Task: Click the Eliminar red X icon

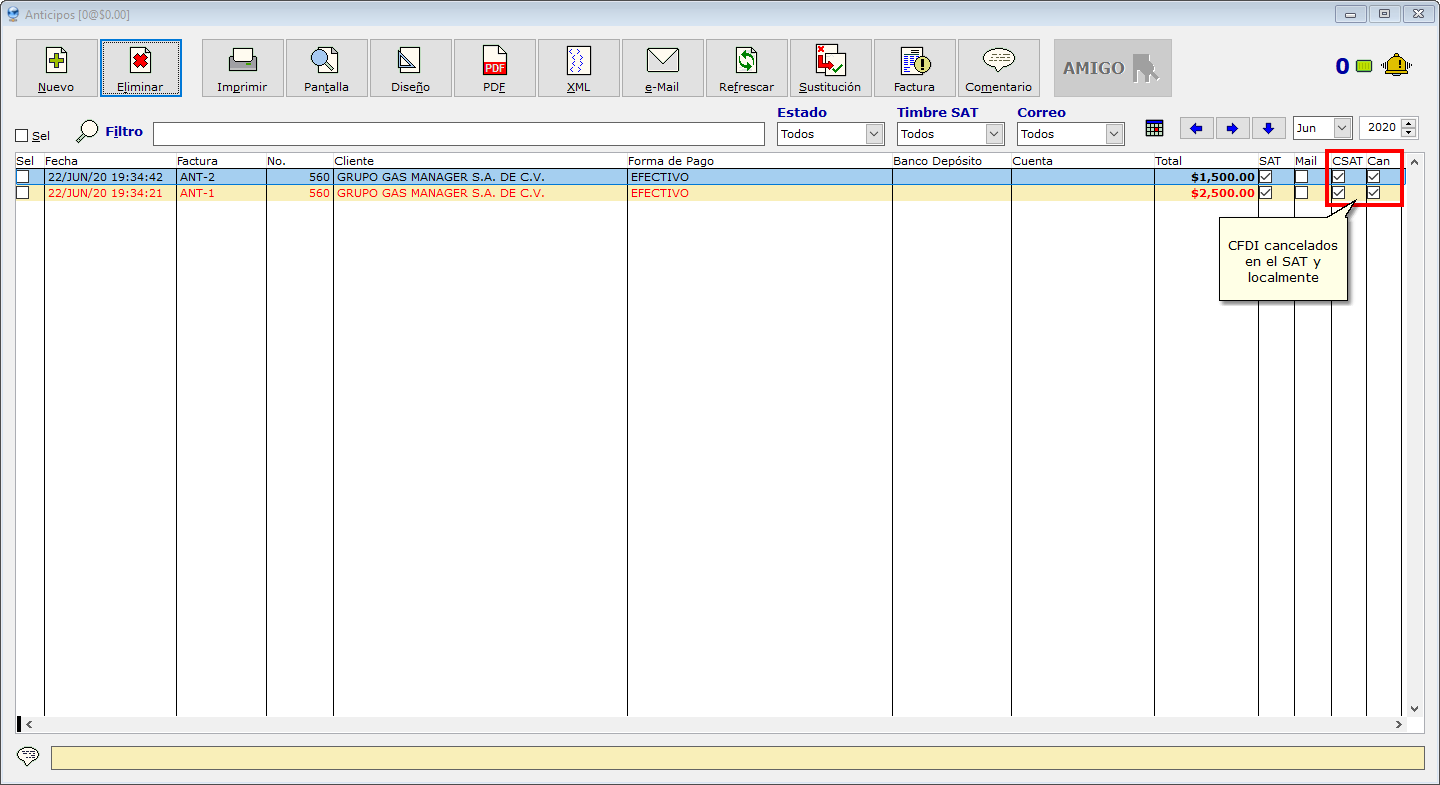Action: click(140, 61)
